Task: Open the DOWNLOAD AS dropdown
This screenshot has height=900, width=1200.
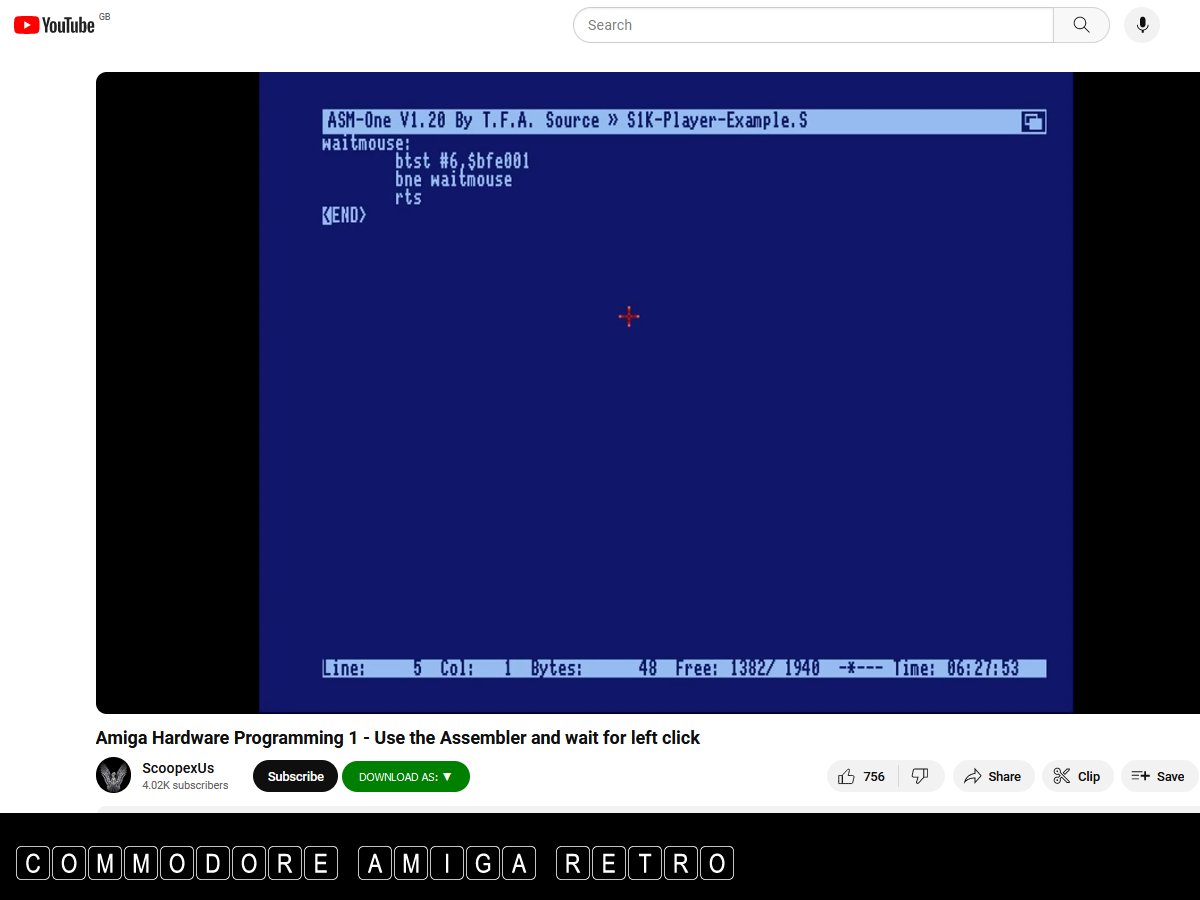Action: tap(406, 776)
